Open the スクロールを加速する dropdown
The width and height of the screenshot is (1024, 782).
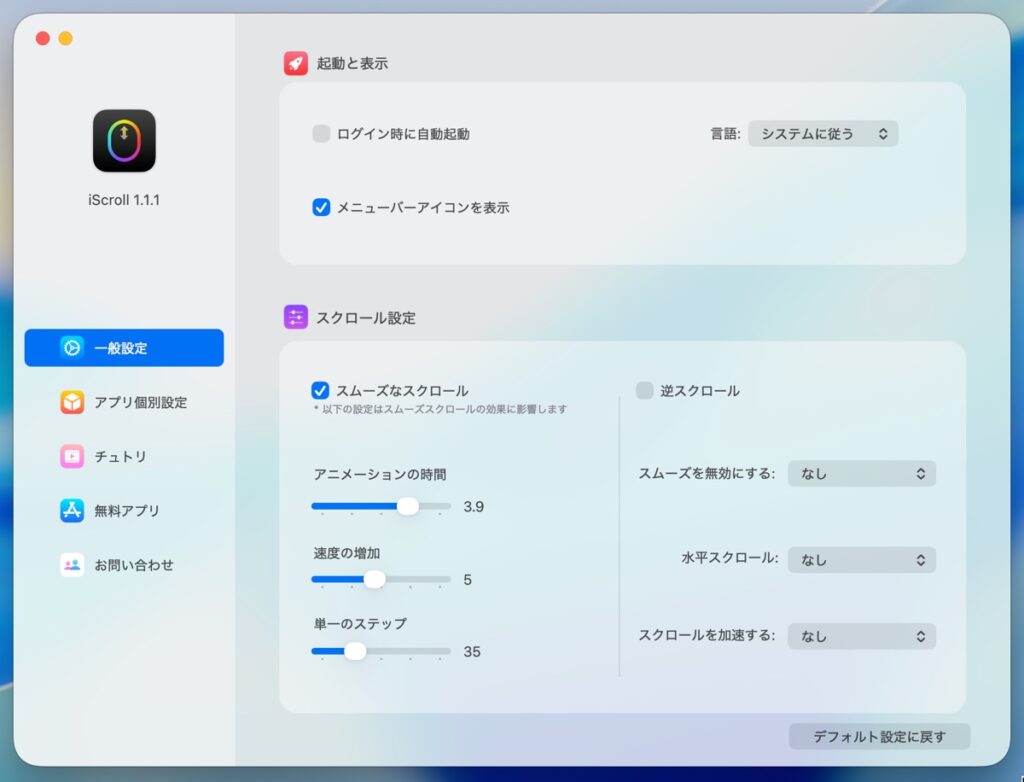coord(861,636)
